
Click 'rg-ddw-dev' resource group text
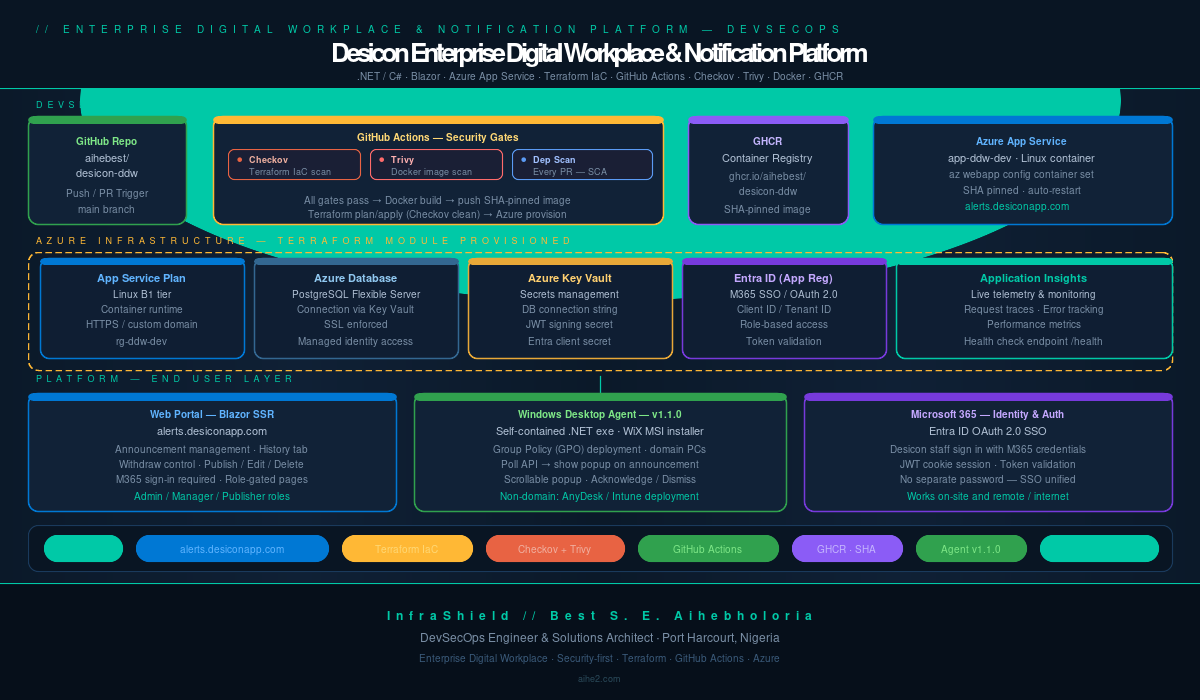tap(142, 341)
